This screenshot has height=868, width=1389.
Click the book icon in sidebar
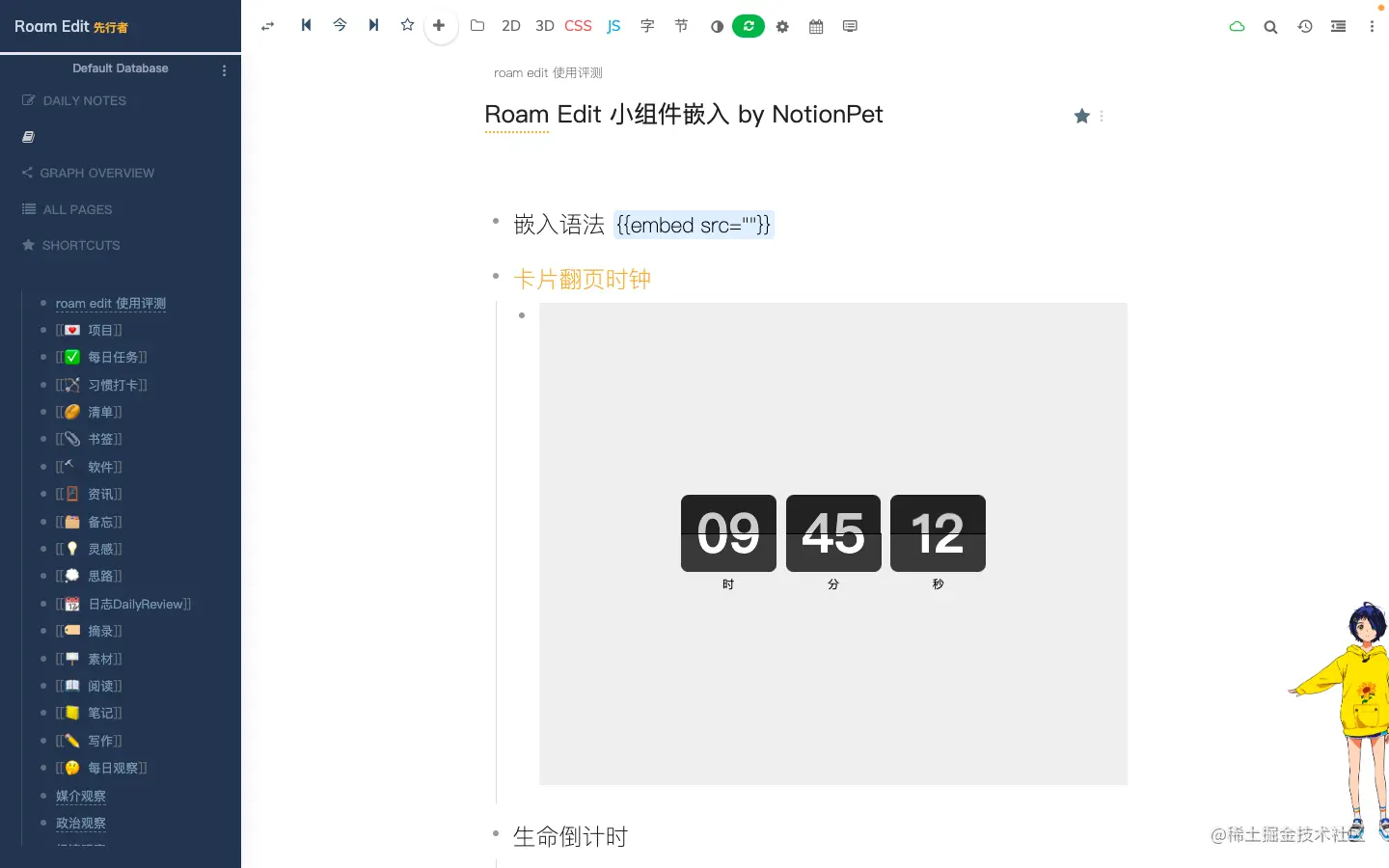click(x=28, y=137)
